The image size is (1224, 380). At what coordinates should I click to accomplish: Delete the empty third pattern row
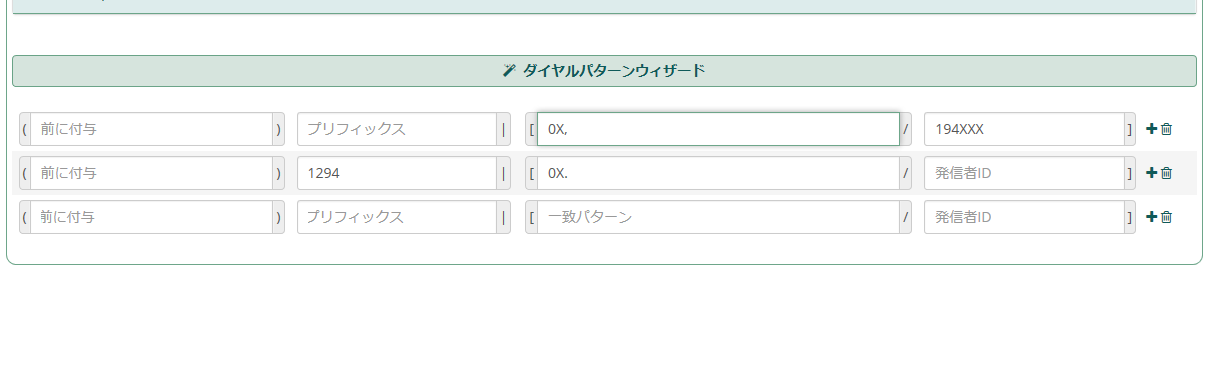coord(1166,217)
